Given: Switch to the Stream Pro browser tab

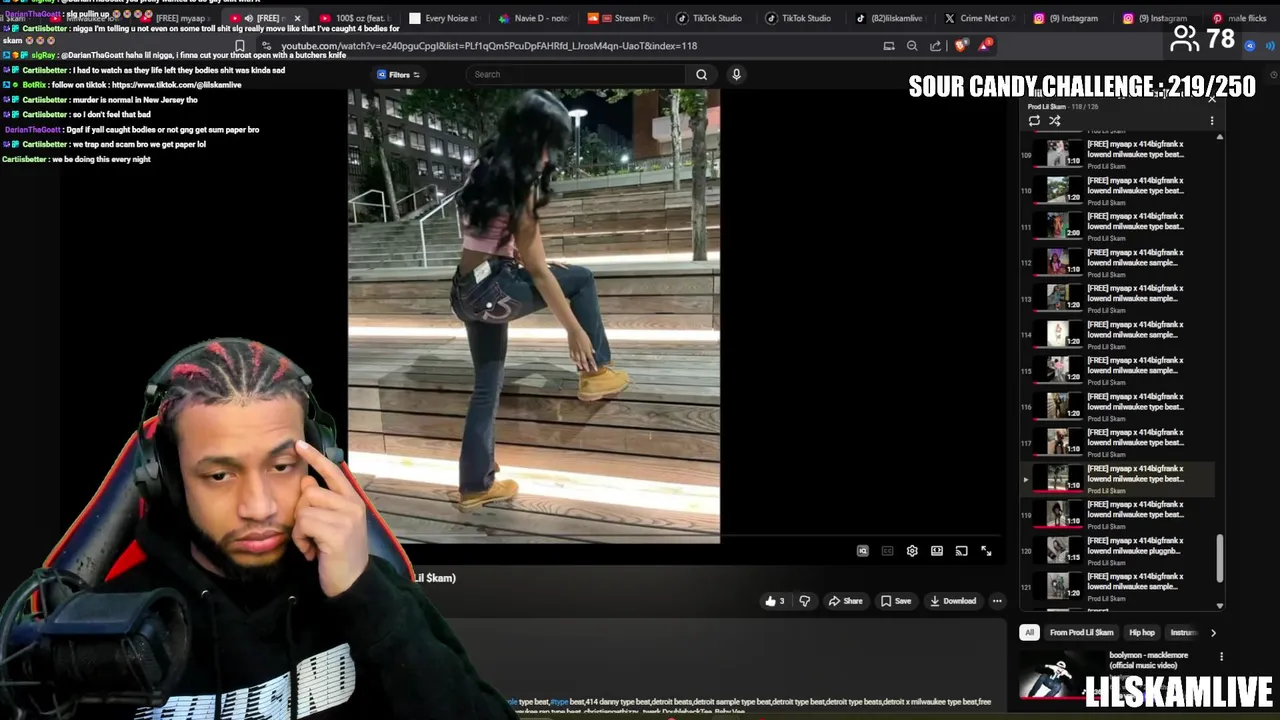Looking at the screenshot, I should click(622, 18).
